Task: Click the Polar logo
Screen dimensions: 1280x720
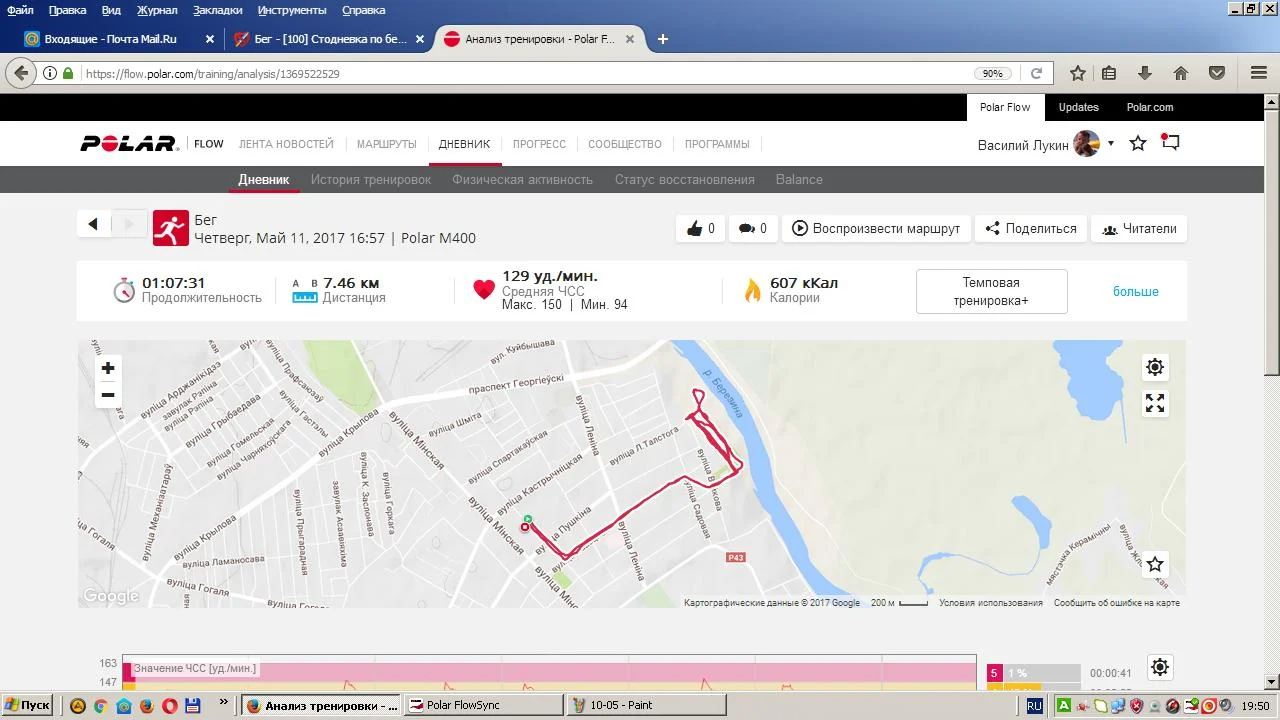Action: (x=128, y=144)
